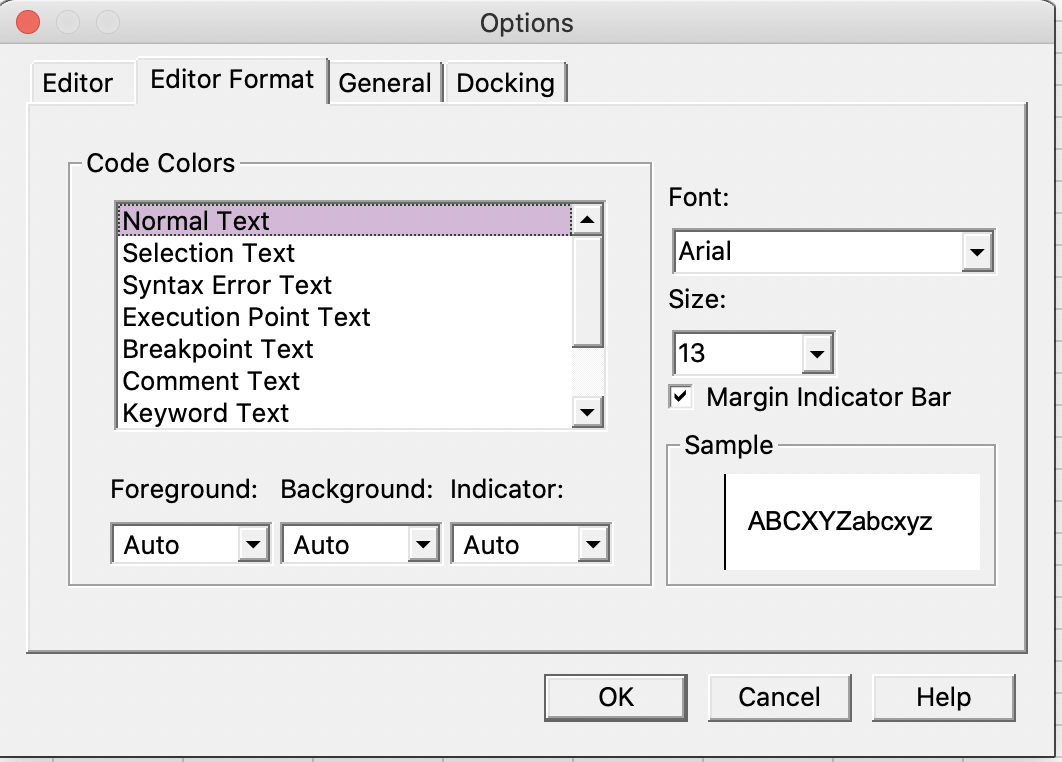The image size is (1062, 762).
Task: Switch to the Editor tab
Action: click(x=78, y=83)
